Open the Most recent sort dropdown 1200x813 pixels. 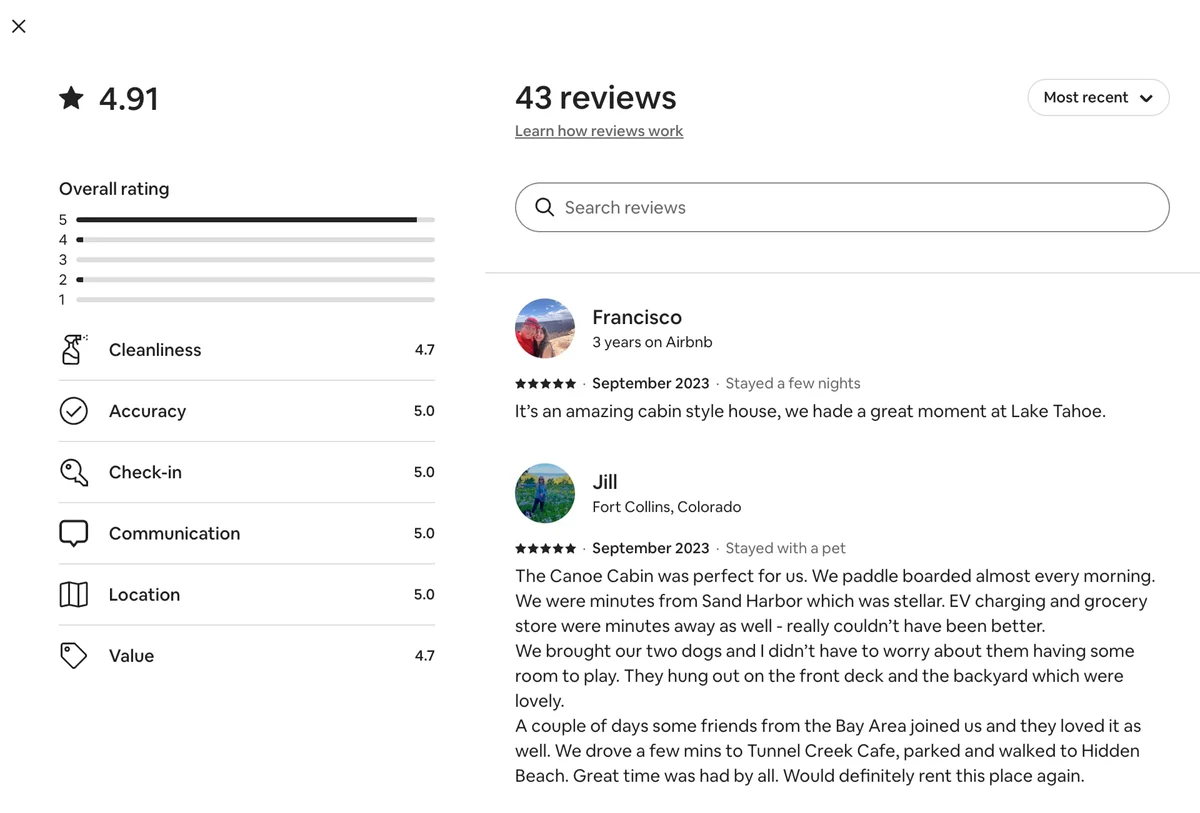click(x=1098, y=97)
